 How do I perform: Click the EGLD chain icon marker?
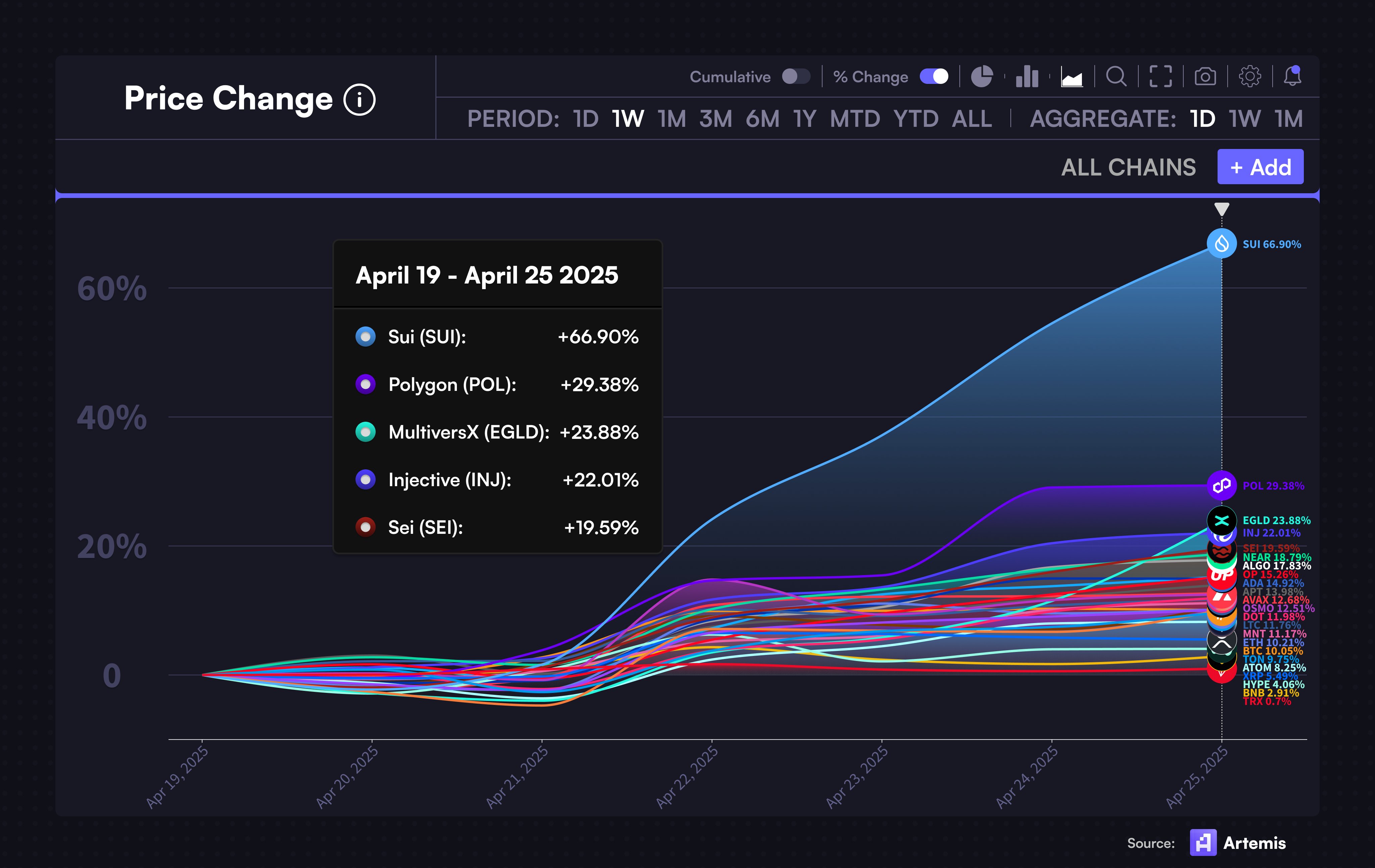coord(1221,520)
